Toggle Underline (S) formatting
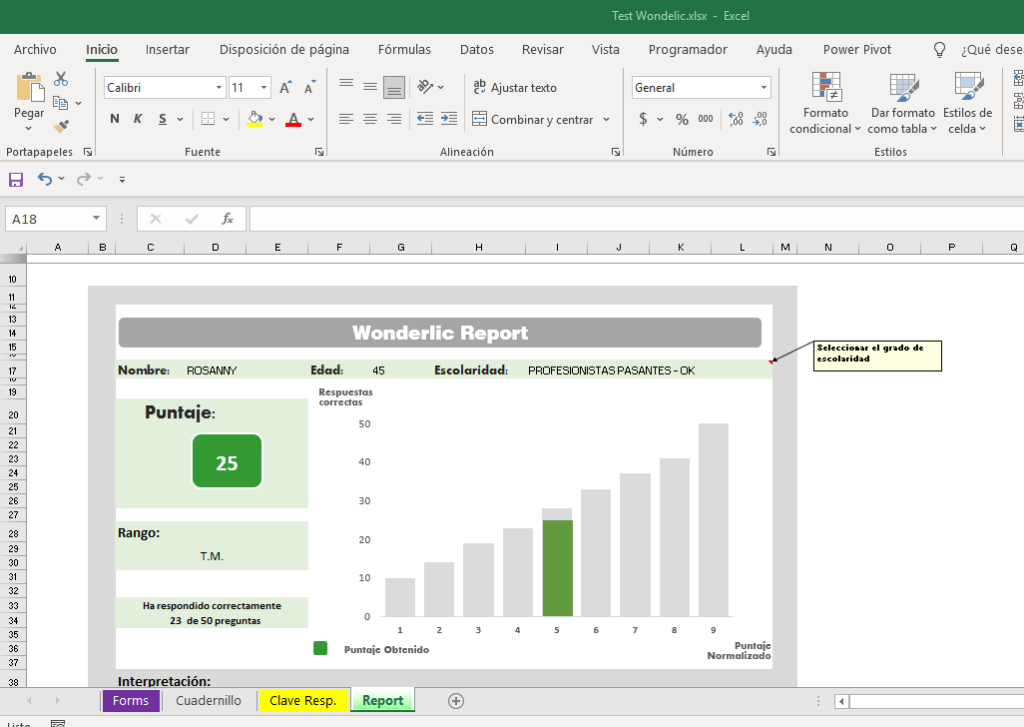The width and height of the screenshot is (1024, 727). 163,119
